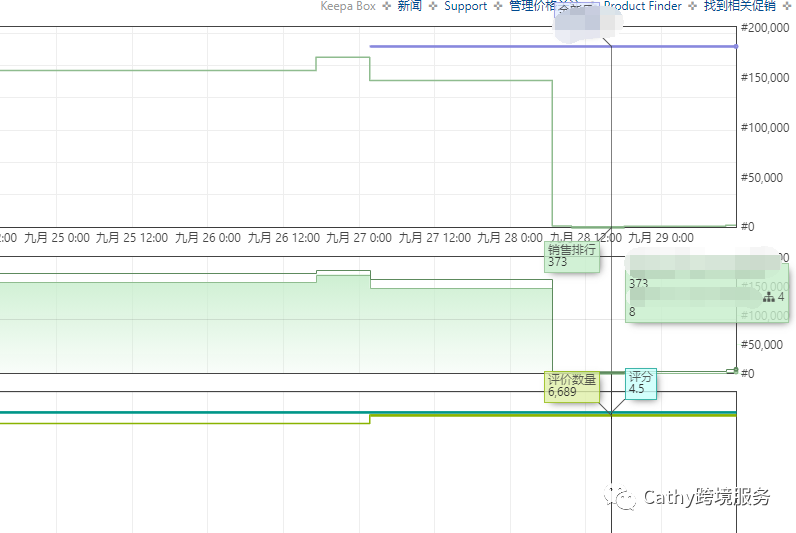The image size is (796, 533).
Task: Click the 九月 29 0:00 time label
Action: point(661,238)
